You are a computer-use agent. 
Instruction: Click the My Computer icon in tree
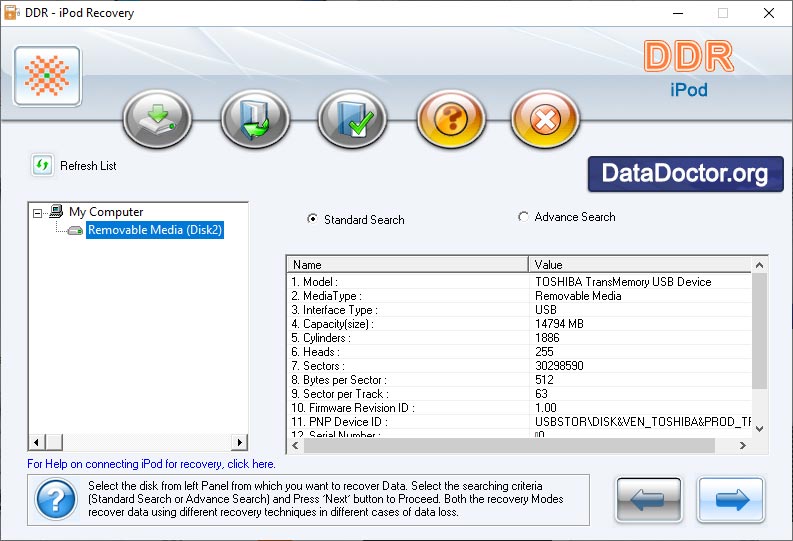[x=56, y=211]
